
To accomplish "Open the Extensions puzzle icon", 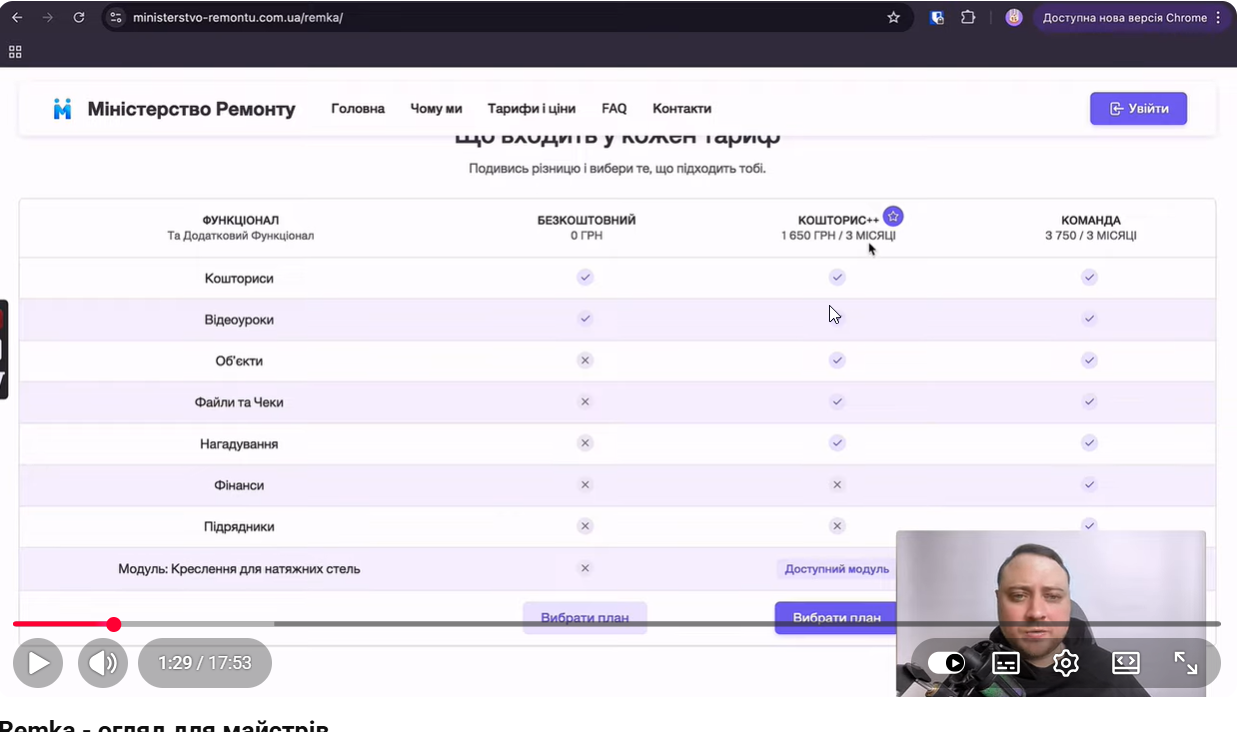I will [x=968, y=17].
